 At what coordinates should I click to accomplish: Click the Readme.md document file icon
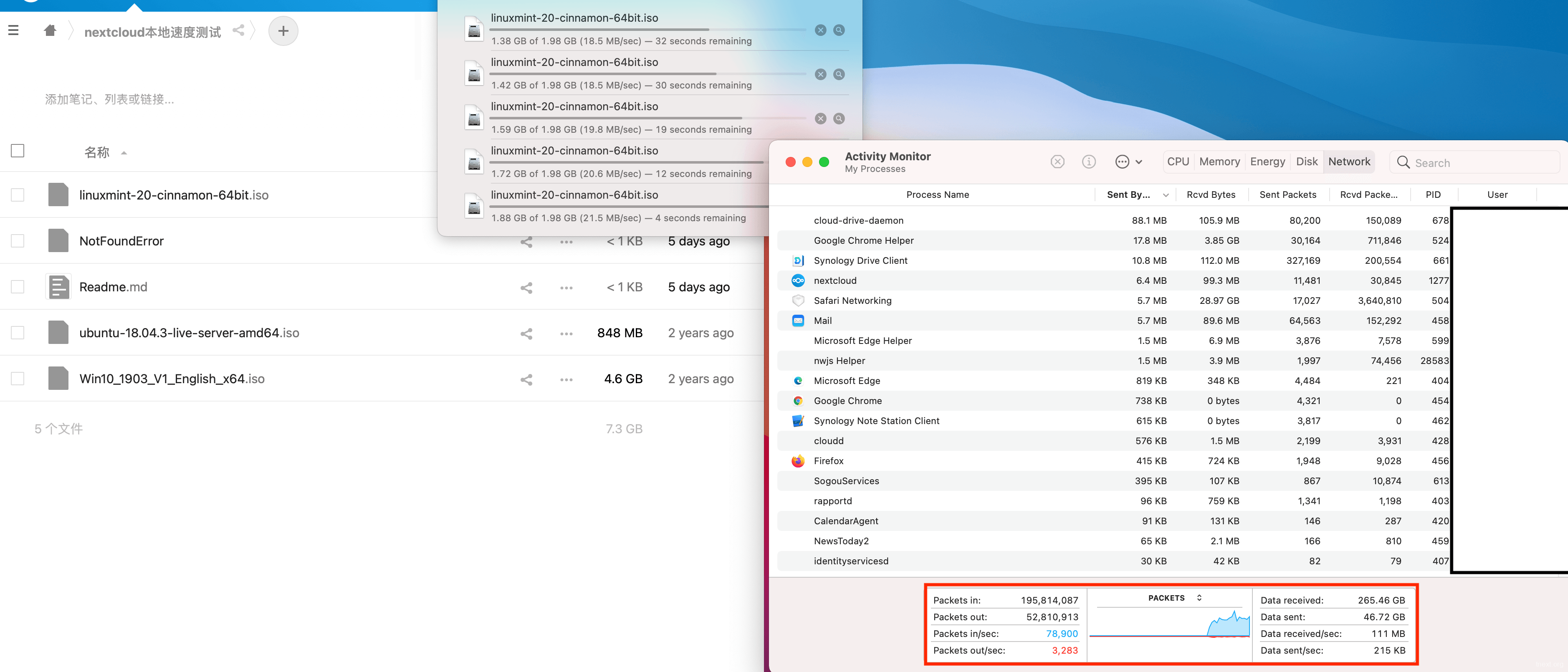point(58,287)
